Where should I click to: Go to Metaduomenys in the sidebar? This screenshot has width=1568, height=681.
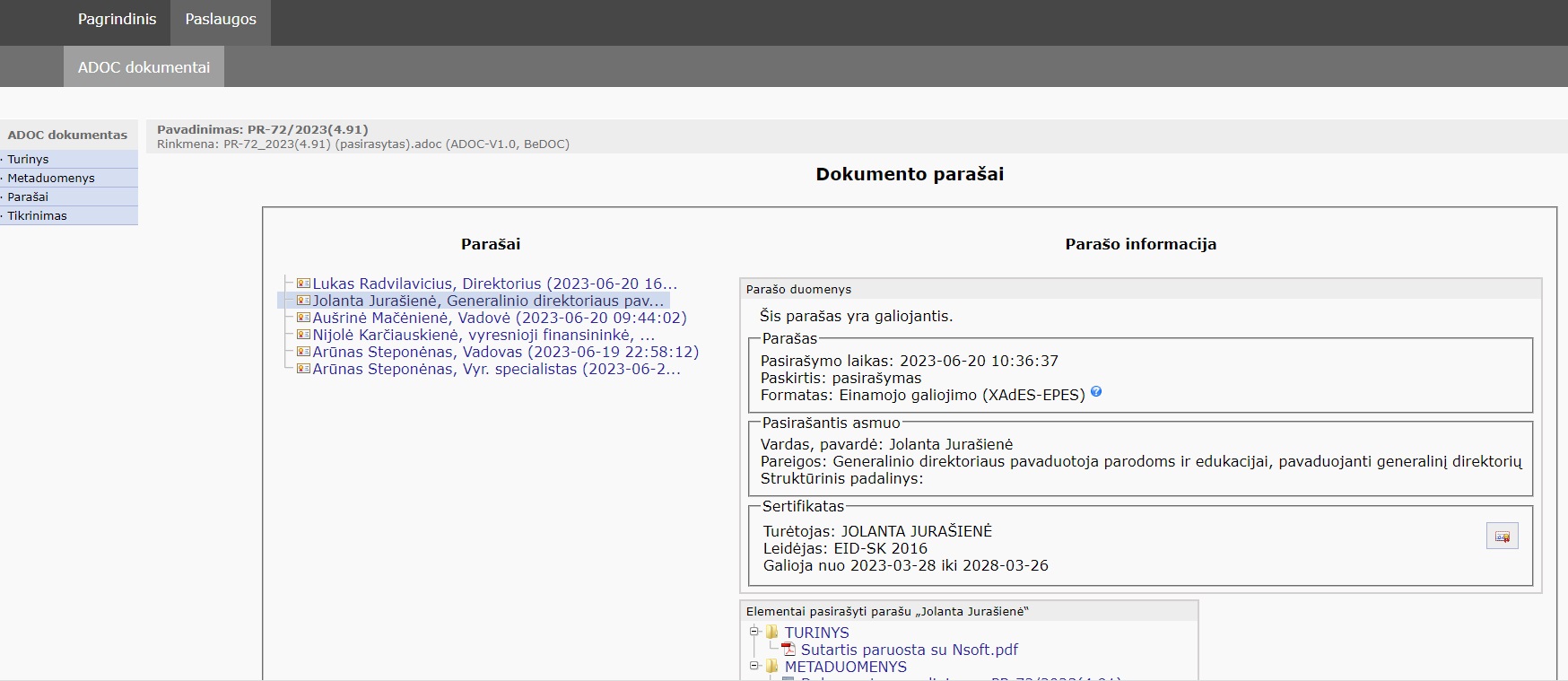51,178
